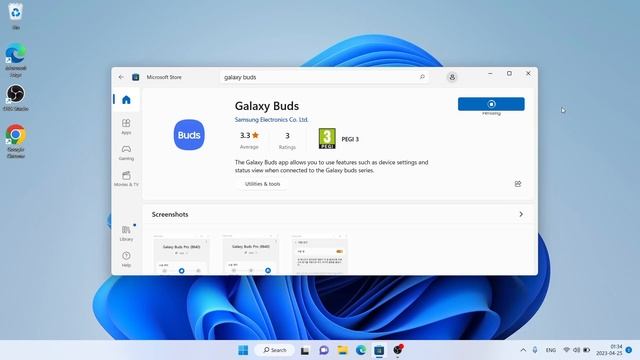Open the network Wi-Fi tray icon
This screenshot has width=640, height=360.
click(567, 350)
